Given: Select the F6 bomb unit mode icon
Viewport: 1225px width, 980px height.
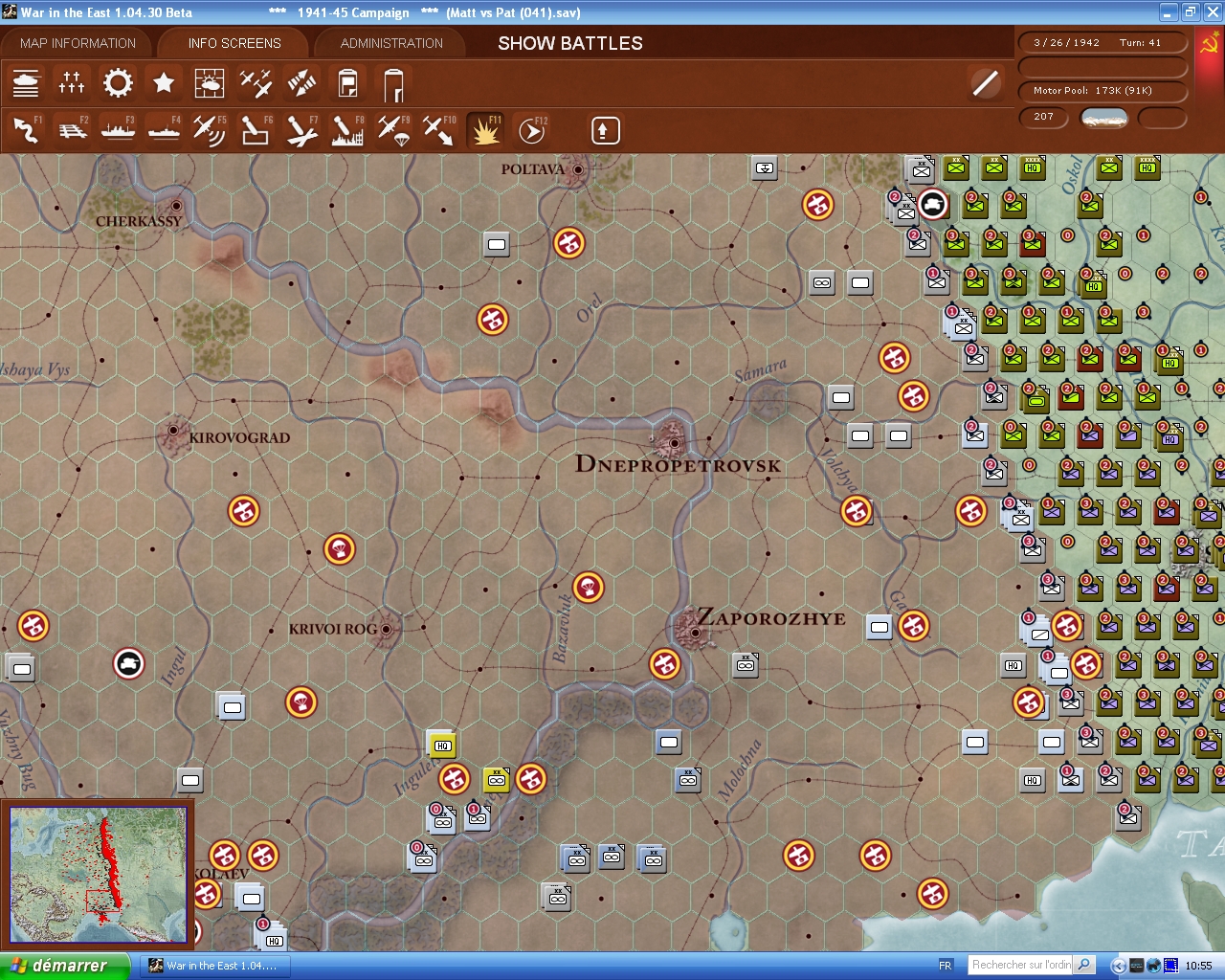Looking at the screenshot, I should [x=256, y=130].
